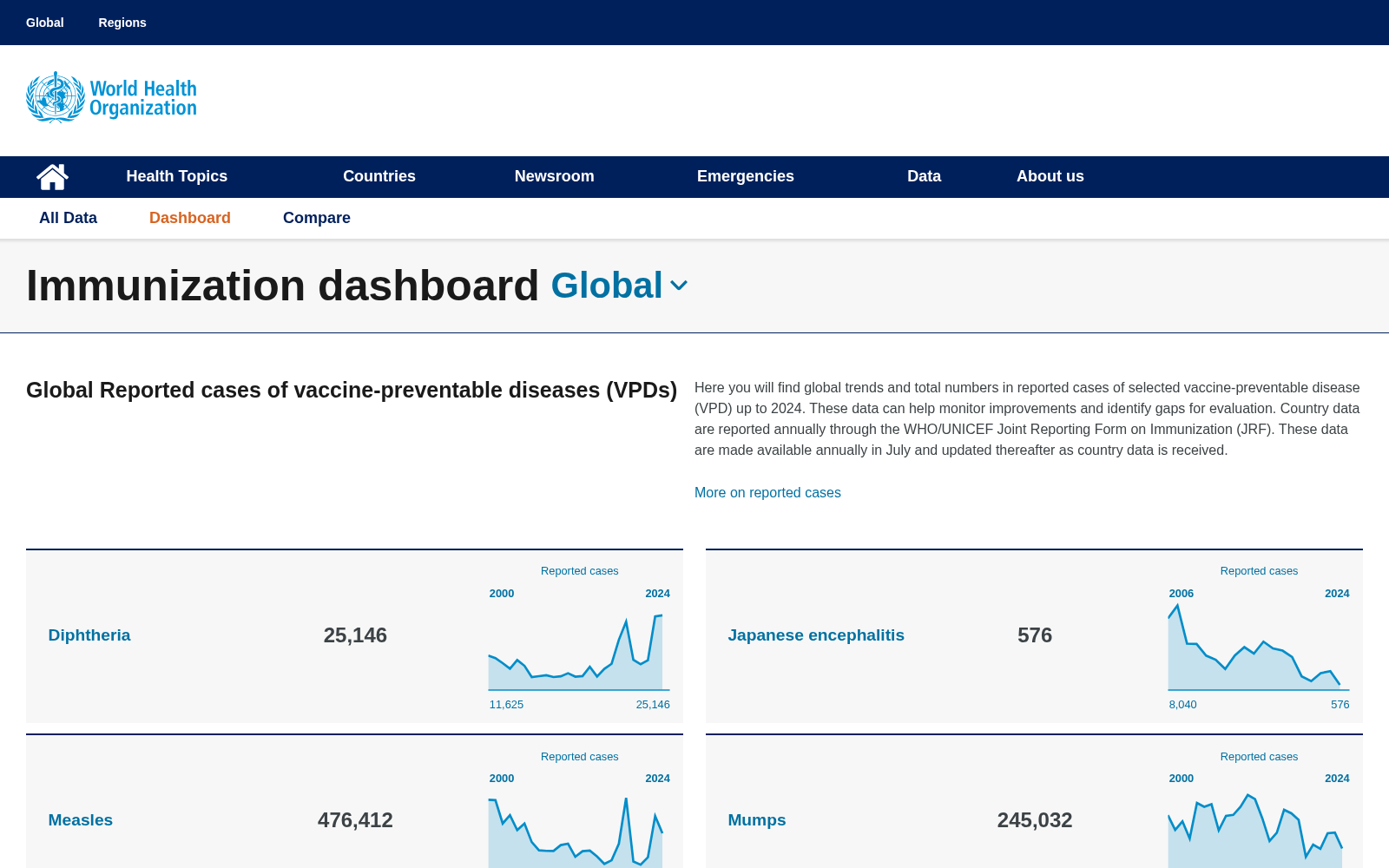
Task: Click the 11,625 start value under Diphtheria chart
Action: pyautogui.click(x=506, y=705)
